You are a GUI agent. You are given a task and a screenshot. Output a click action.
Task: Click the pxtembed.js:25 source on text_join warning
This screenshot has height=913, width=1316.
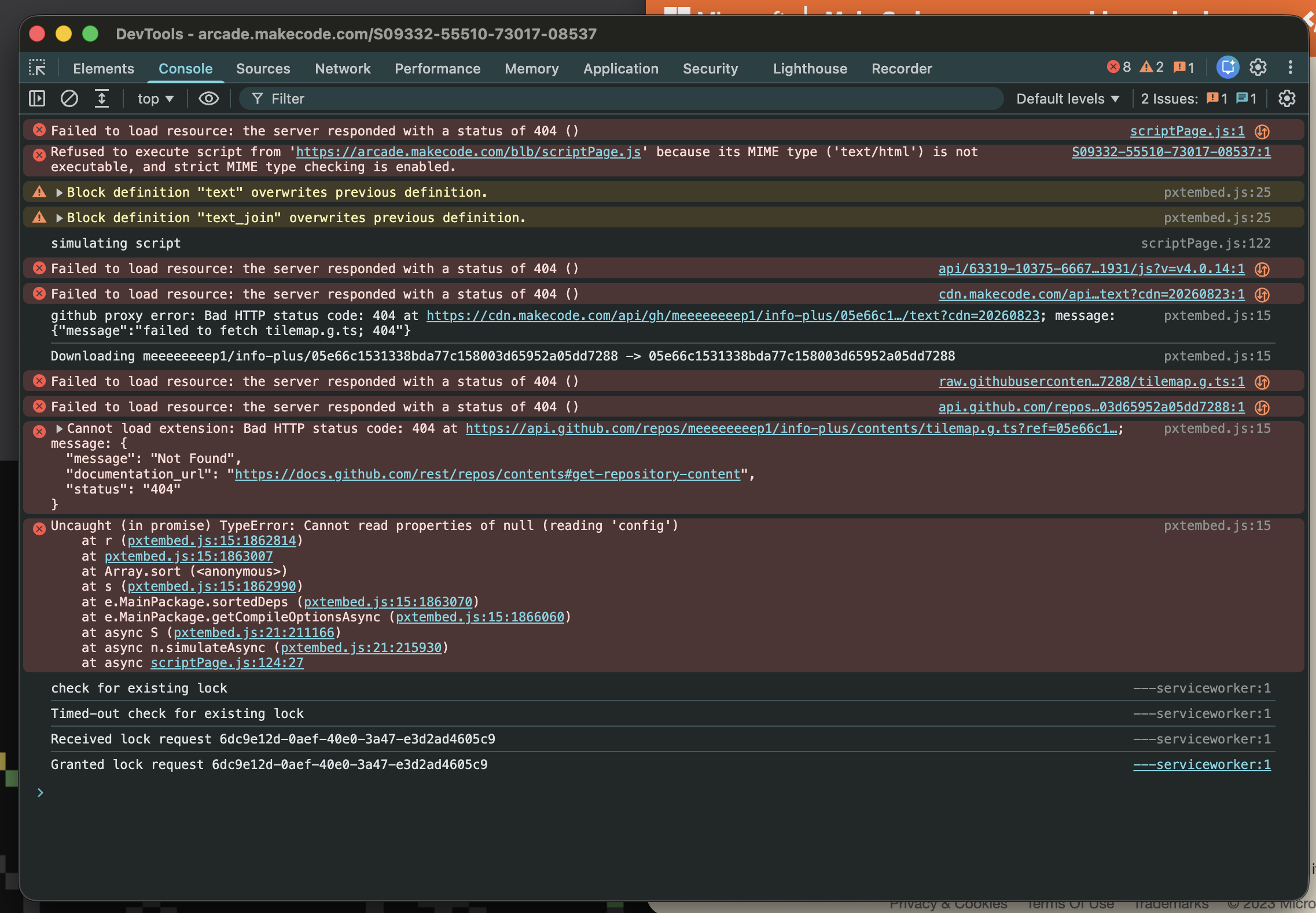click(1217, 218)
